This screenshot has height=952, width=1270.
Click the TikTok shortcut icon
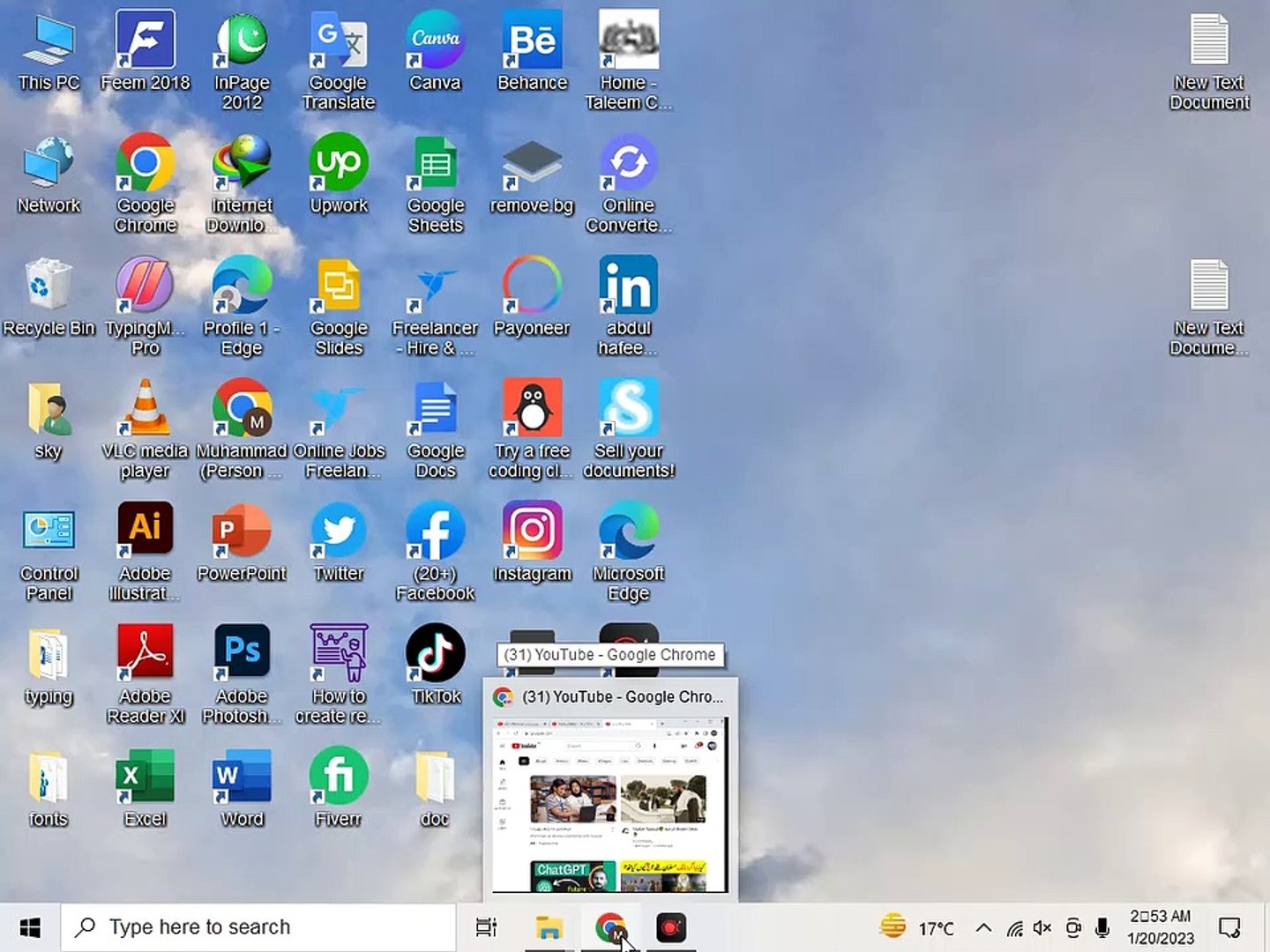pyautogui.click(x=436, y=666)
